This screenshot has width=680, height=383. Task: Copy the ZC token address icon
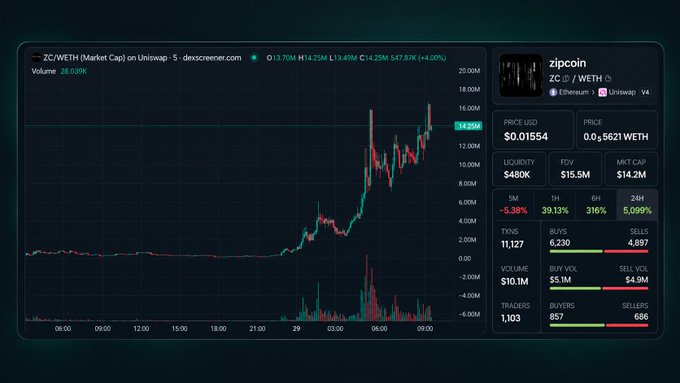566,79
